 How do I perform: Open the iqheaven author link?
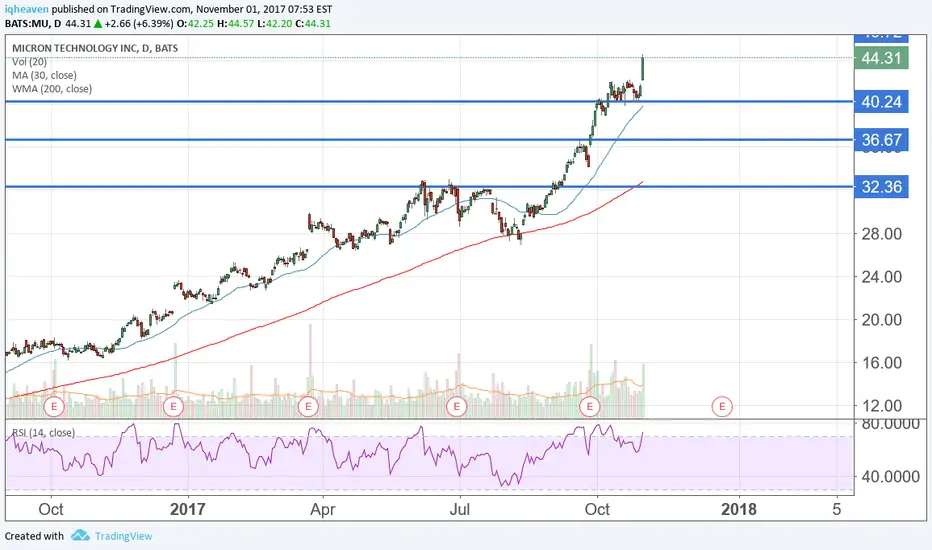(x=27, y=10)
